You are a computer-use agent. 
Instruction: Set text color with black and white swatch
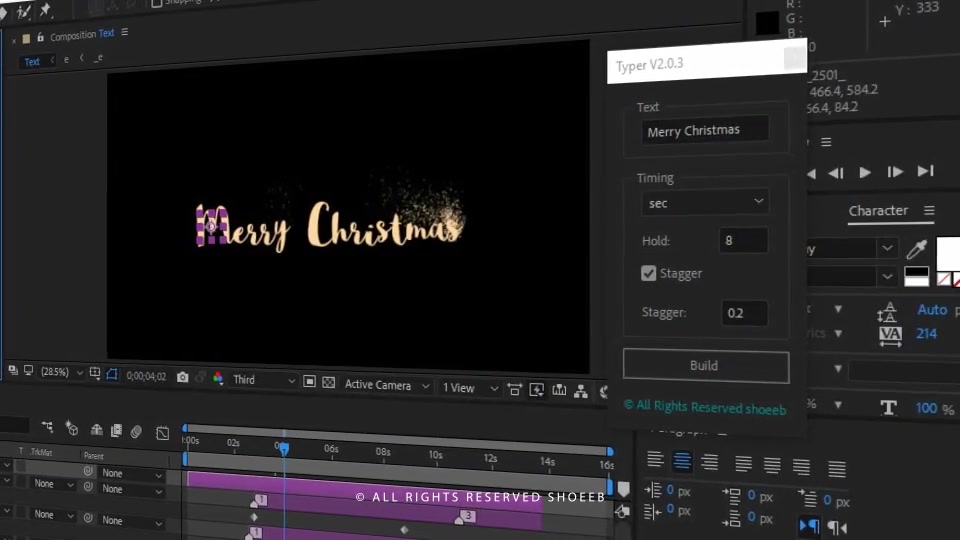[x=917, y=277]
